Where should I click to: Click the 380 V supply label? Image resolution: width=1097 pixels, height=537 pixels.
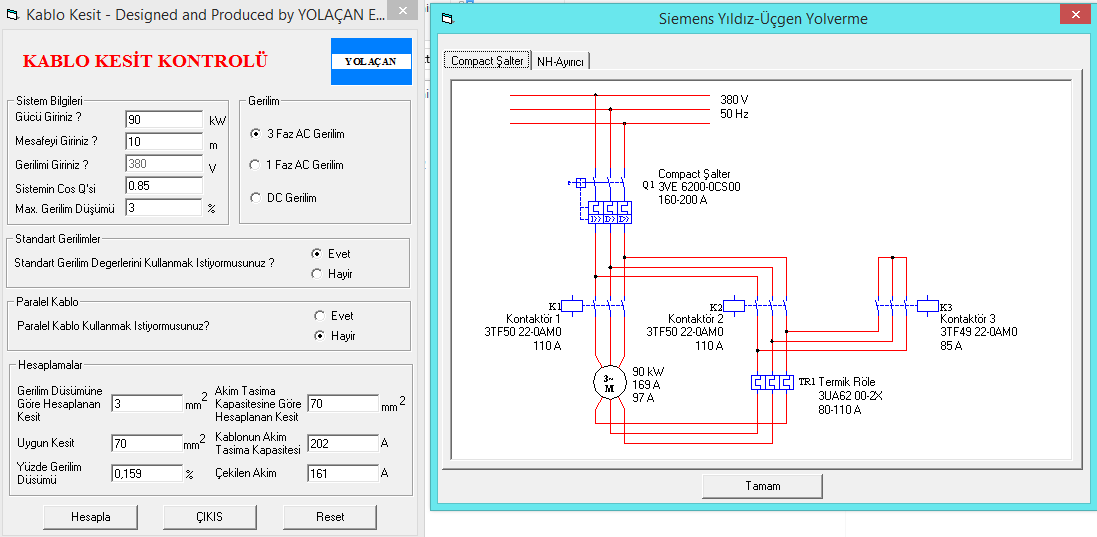[x=734, y=99]
